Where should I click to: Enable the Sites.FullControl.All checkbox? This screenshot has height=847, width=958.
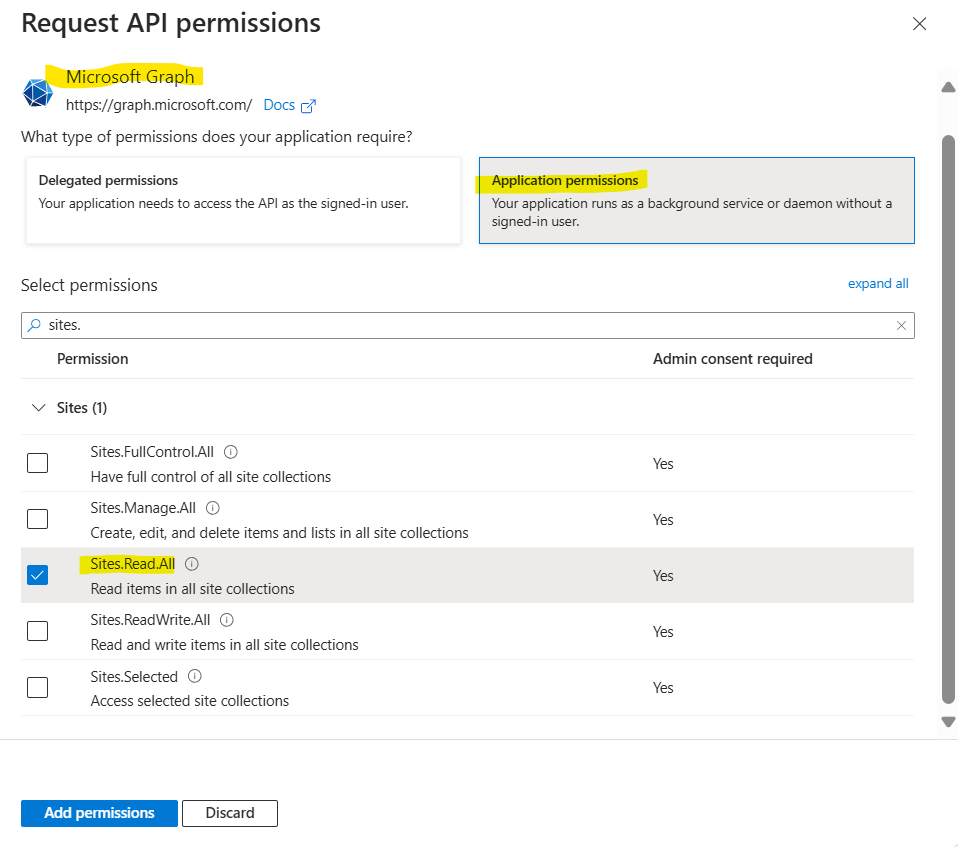37,463
